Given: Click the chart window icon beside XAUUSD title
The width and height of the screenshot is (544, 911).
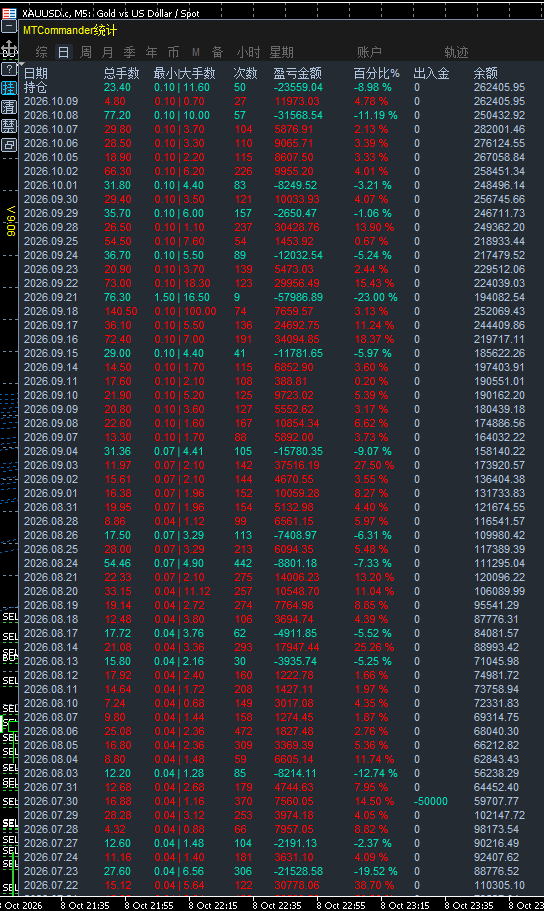Looking at the screenshot, I should [9, 13].
